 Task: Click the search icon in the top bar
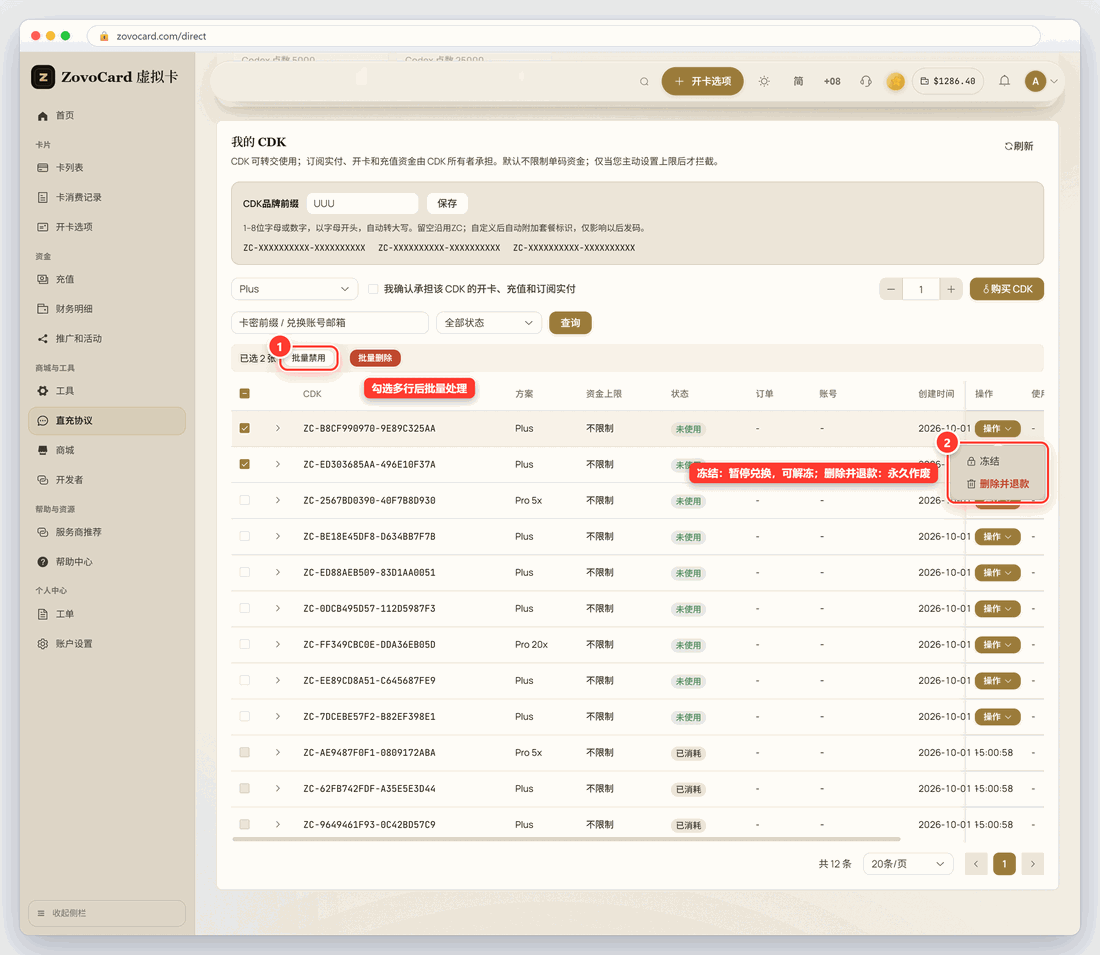click(x=644, y=81)
